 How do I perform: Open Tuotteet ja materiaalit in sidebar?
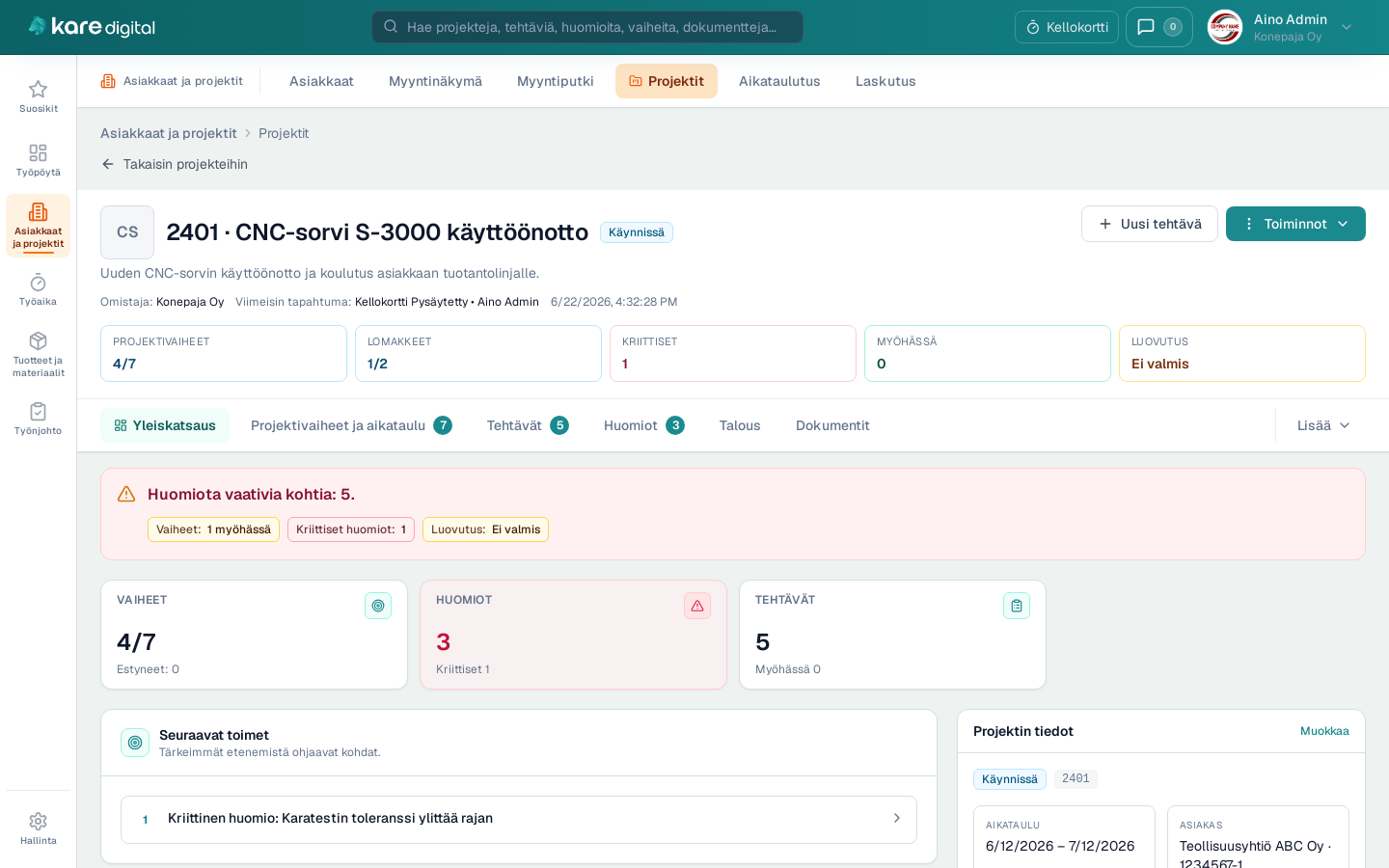(38, 354)
